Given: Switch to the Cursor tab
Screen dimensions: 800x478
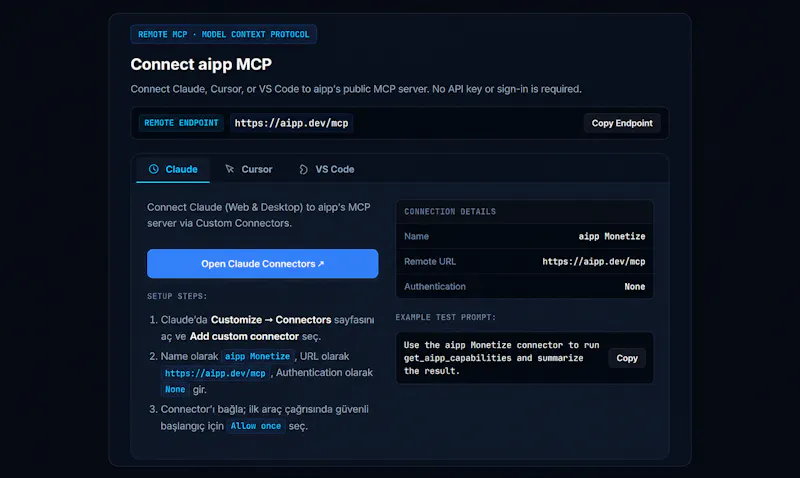Looking at the screenshot, I should (x=249, y=169).
